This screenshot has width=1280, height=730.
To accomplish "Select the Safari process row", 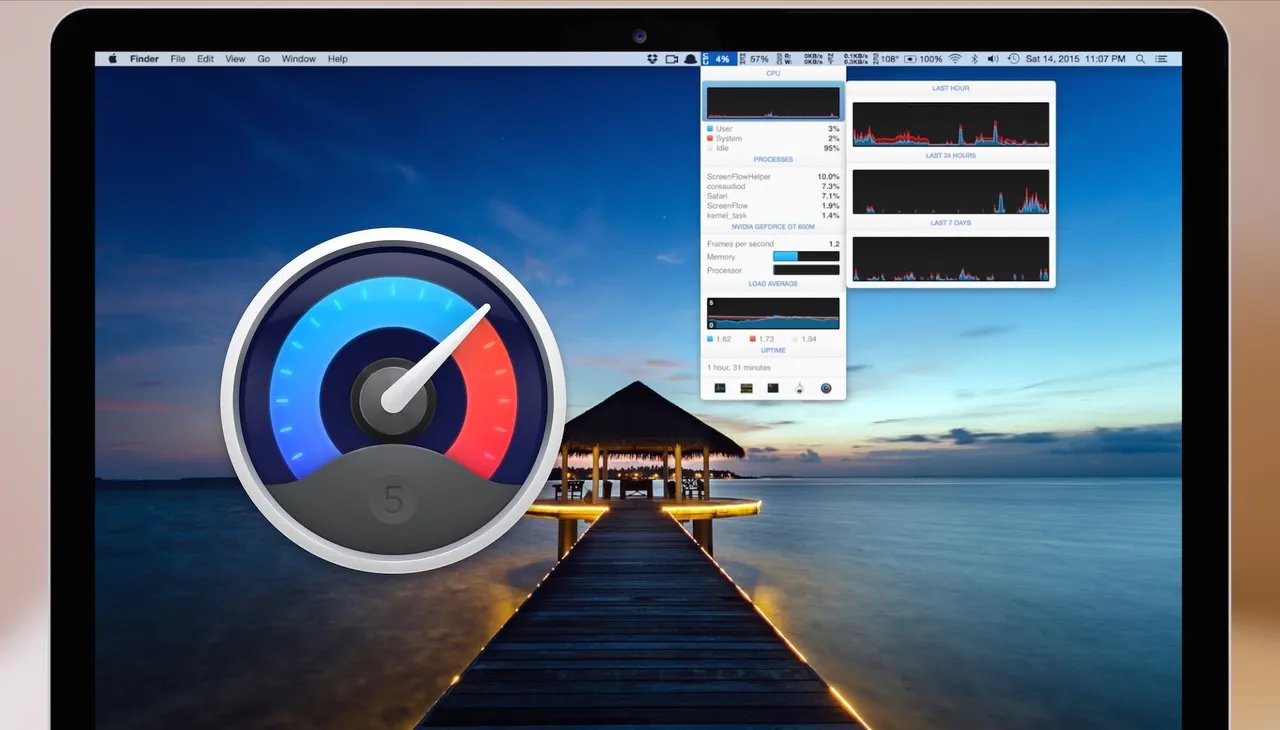I will (x=773, y=196).
